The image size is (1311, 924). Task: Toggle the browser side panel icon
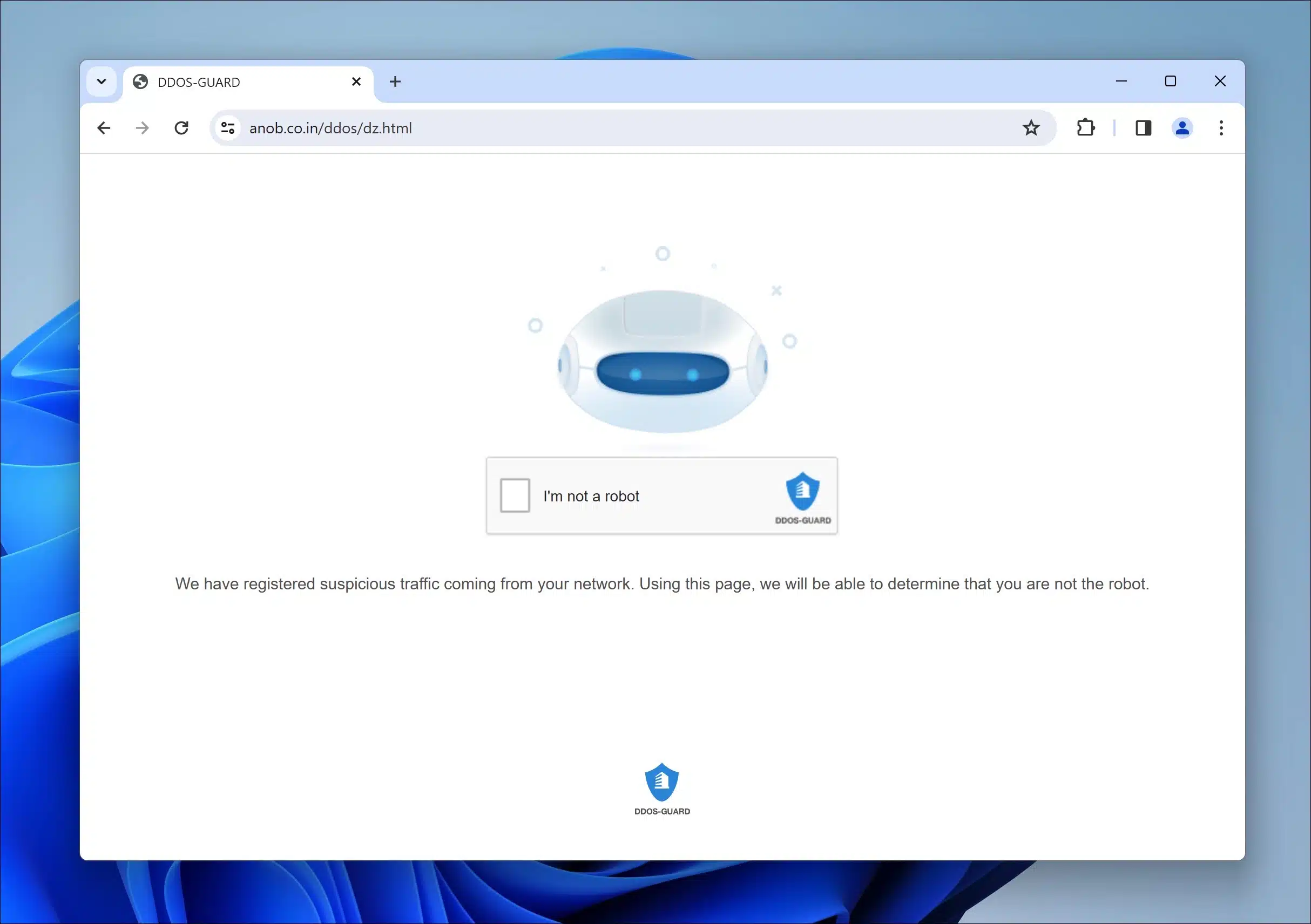[1143, 128]
